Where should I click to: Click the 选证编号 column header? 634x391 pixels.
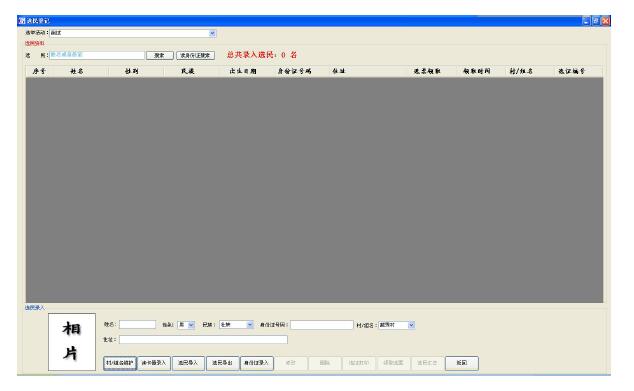click(x=571, y=71)
